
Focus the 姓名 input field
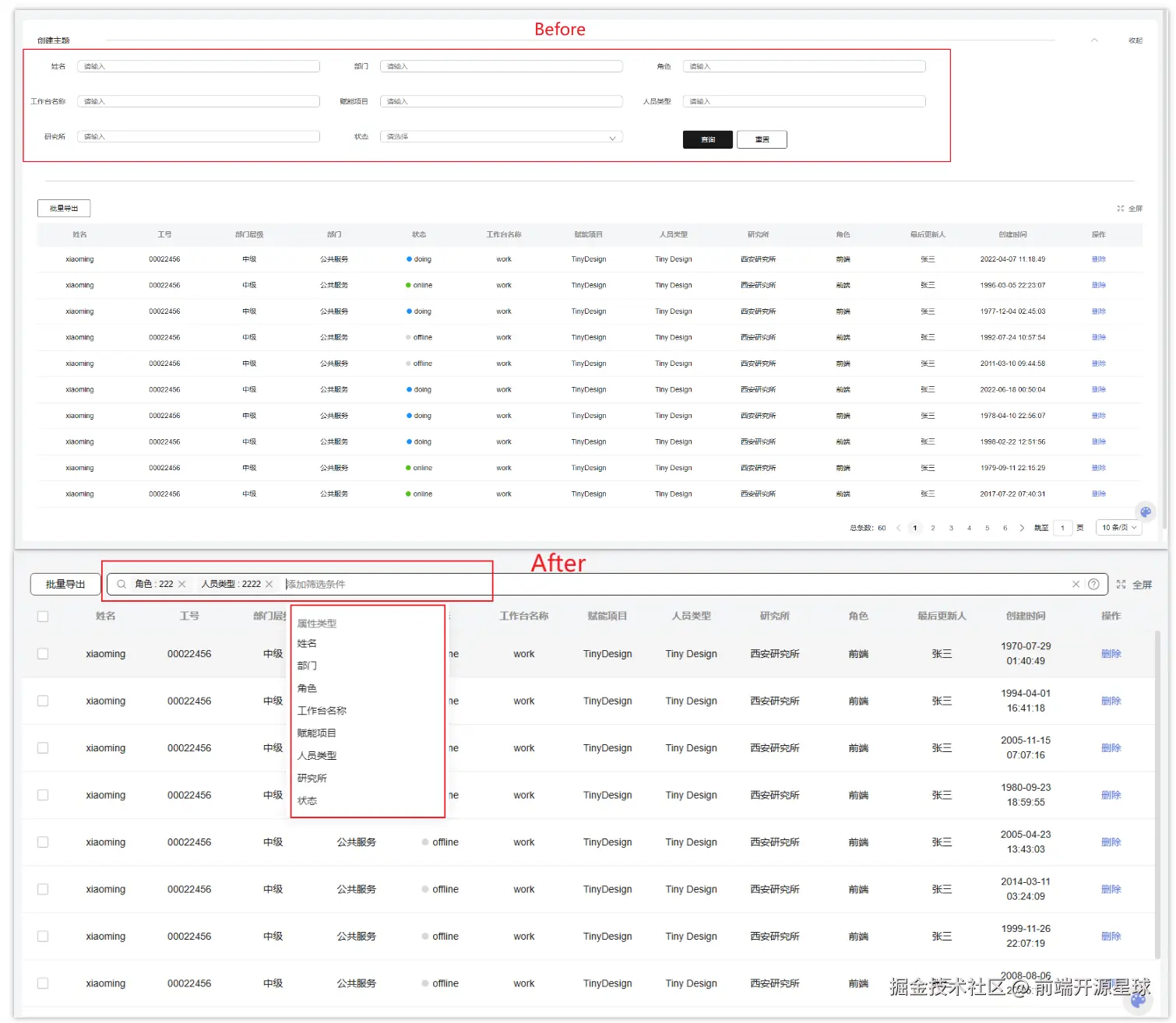[x=199, y=66]
